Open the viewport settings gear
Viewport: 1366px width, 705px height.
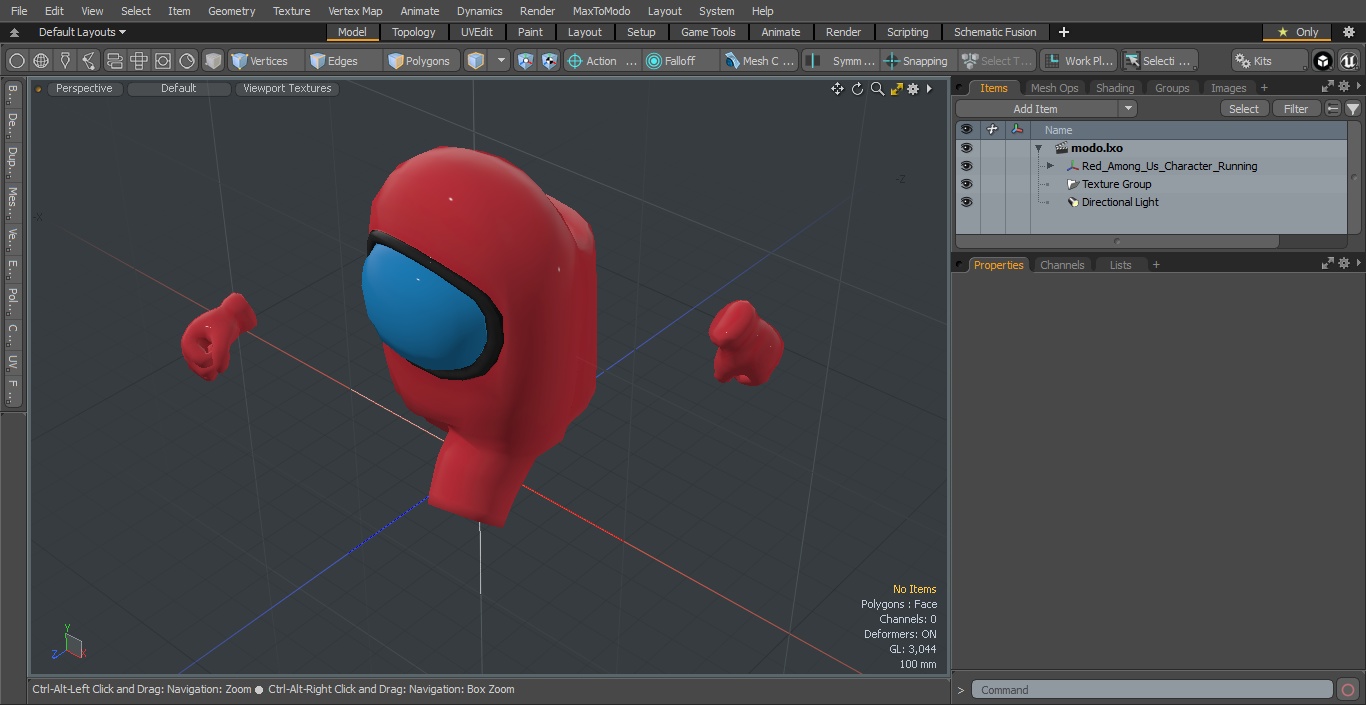pyautogui.click(x=913, y=89)
